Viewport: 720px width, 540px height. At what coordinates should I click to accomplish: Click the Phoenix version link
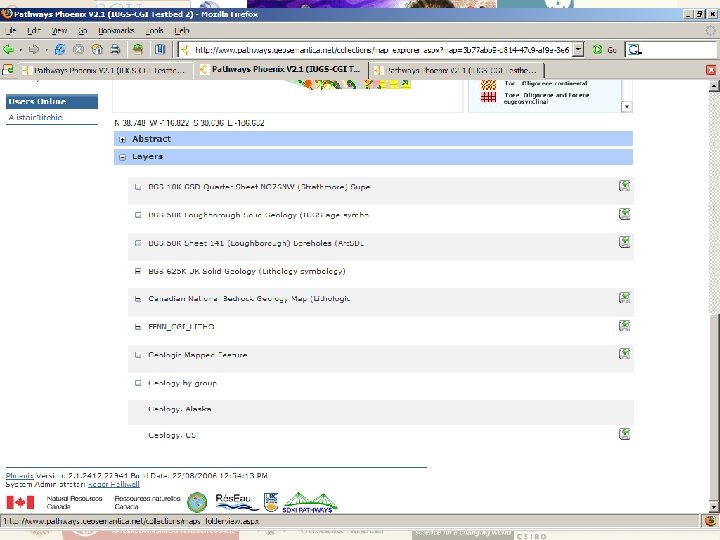tap(19, 476)
